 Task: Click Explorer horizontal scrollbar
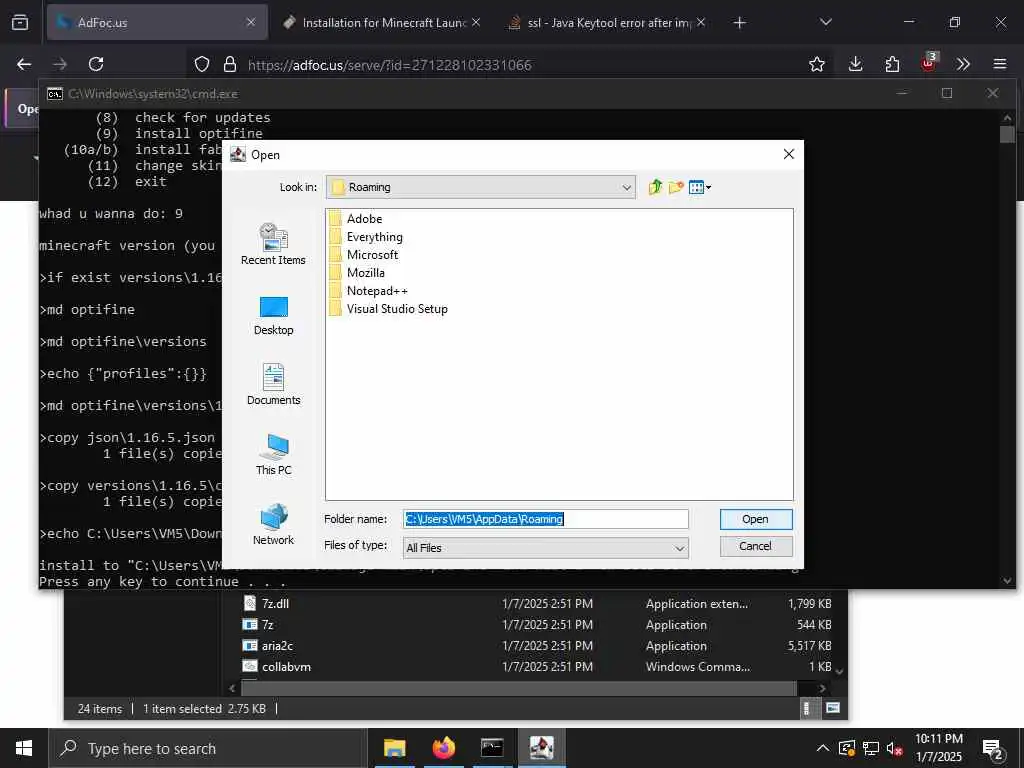pos(519,688)
